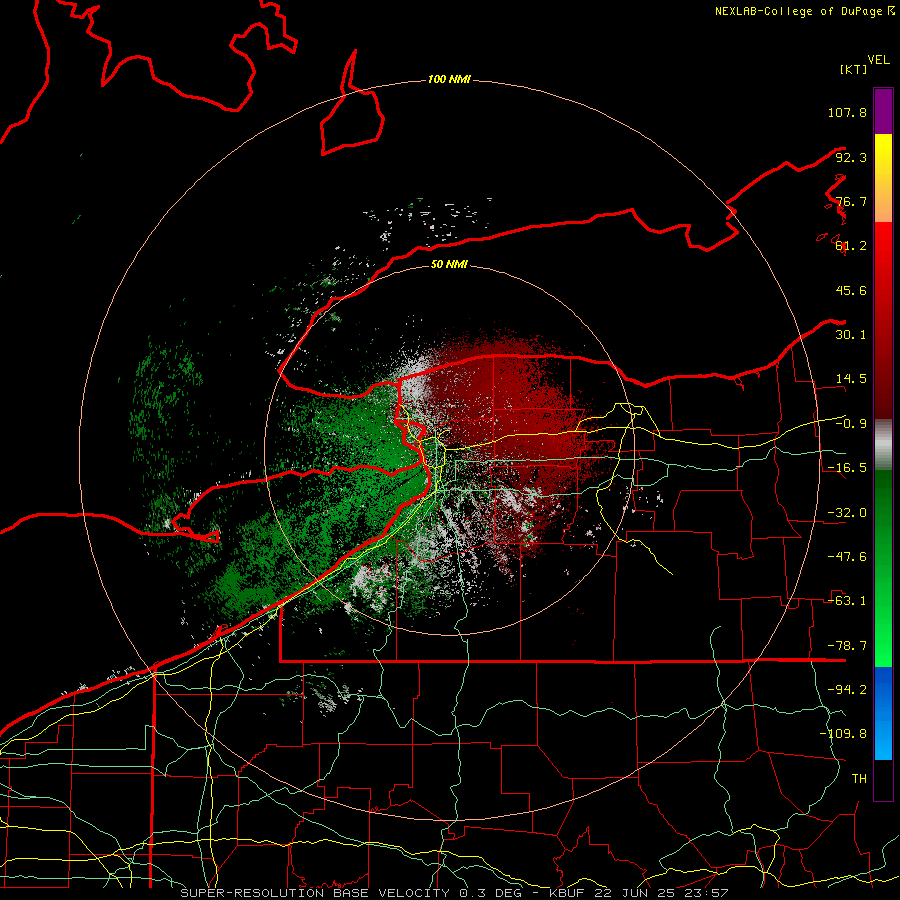Click the 50 NMI range ring label
Screen dimensions: 900x900
coord(449,264)
